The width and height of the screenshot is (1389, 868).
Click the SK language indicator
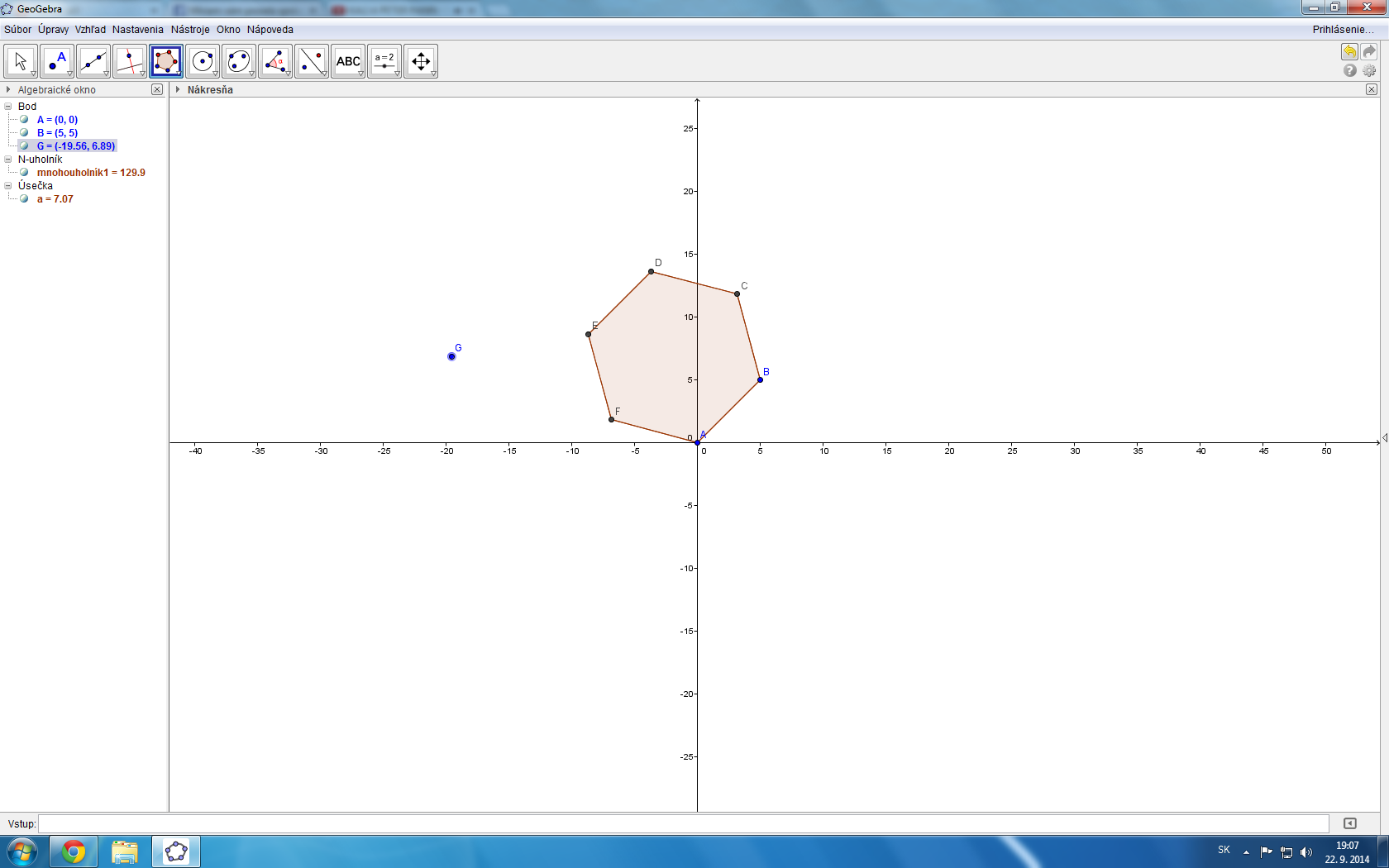point(1224,850)
